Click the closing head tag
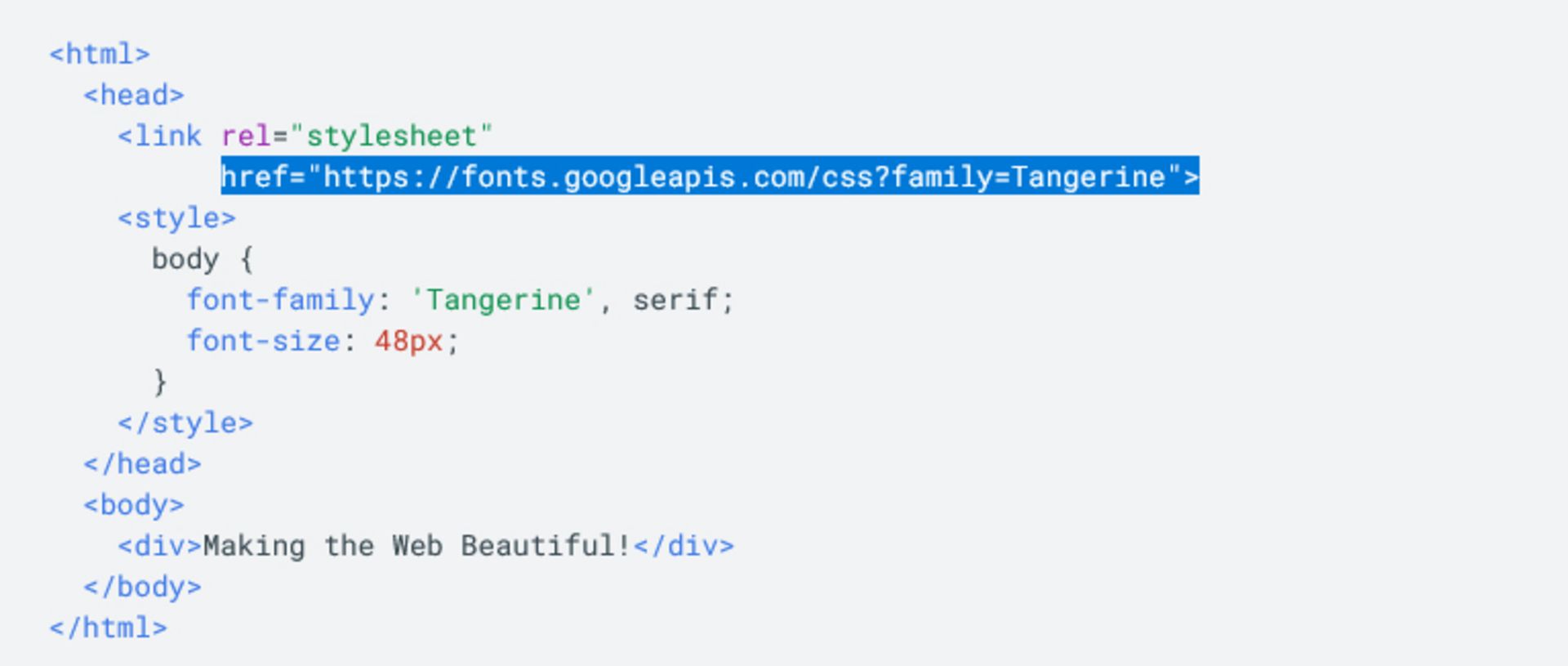 click(142, 464)
